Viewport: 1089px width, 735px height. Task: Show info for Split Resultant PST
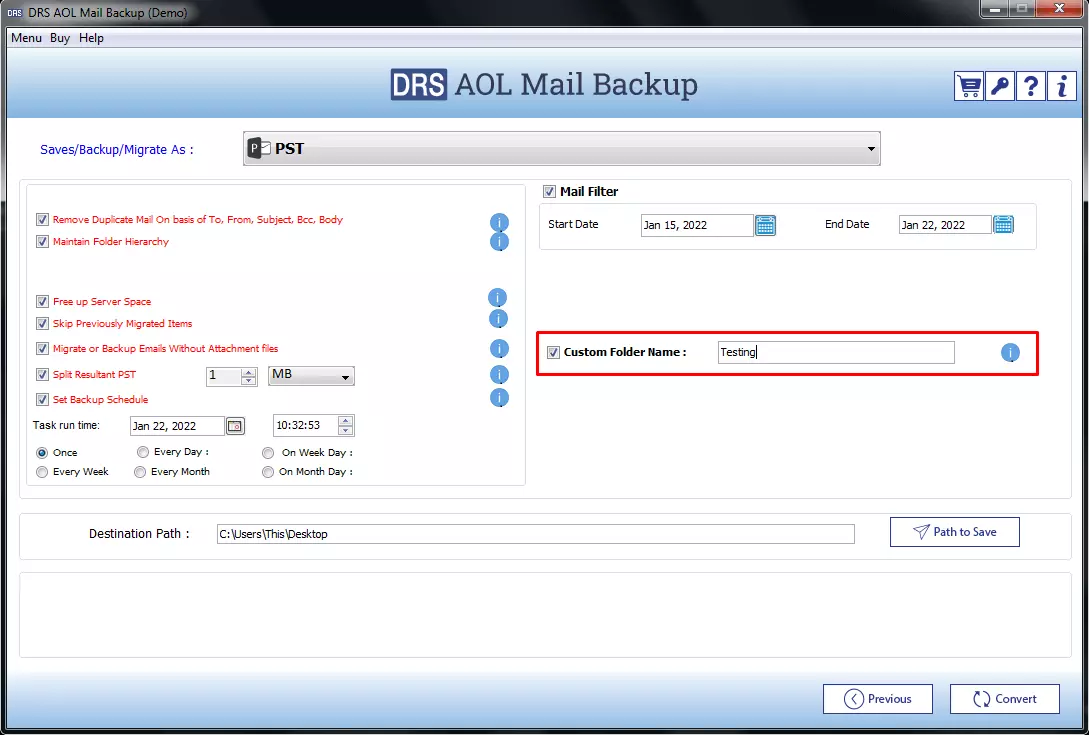tap(499, 375)
